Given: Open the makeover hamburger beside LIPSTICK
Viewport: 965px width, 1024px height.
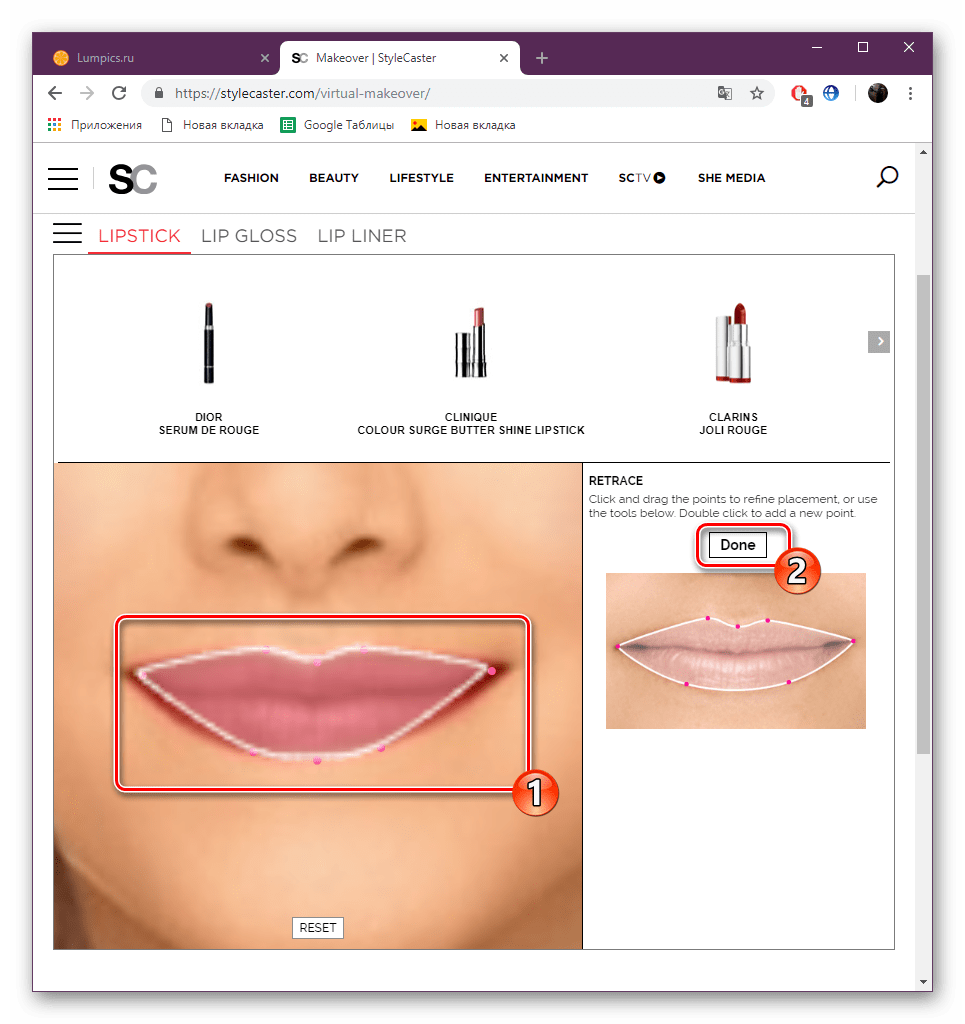Looking at the screenshot, I should click(x=67, y=233).
